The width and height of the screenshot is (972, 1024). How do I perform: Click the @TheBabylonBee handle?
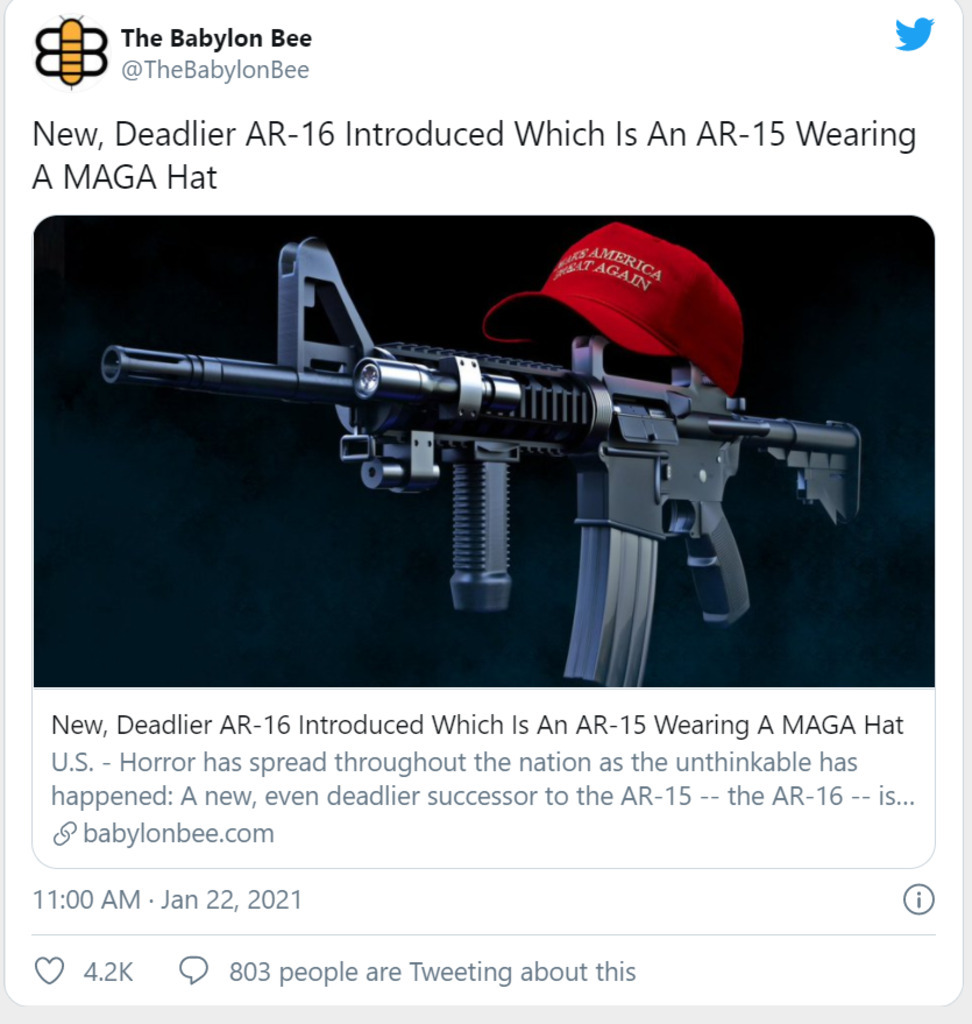pyautogui.click(x=215, y=70)
